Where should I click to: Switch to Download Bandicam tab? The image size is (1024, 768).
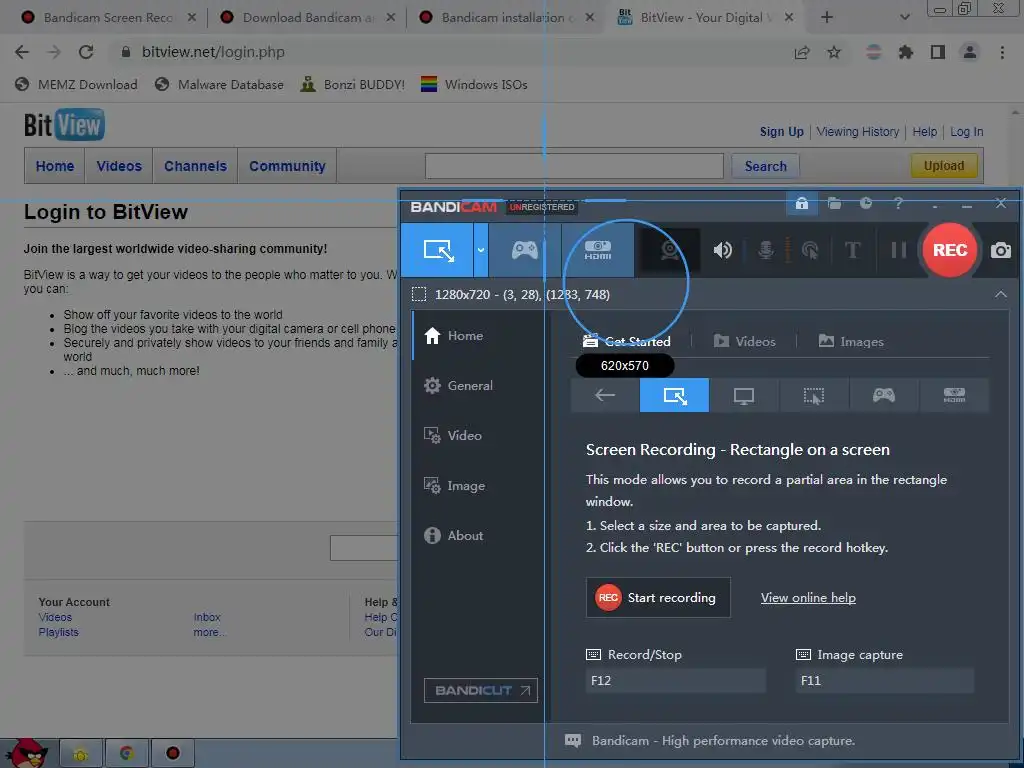[x=308, y=18]
